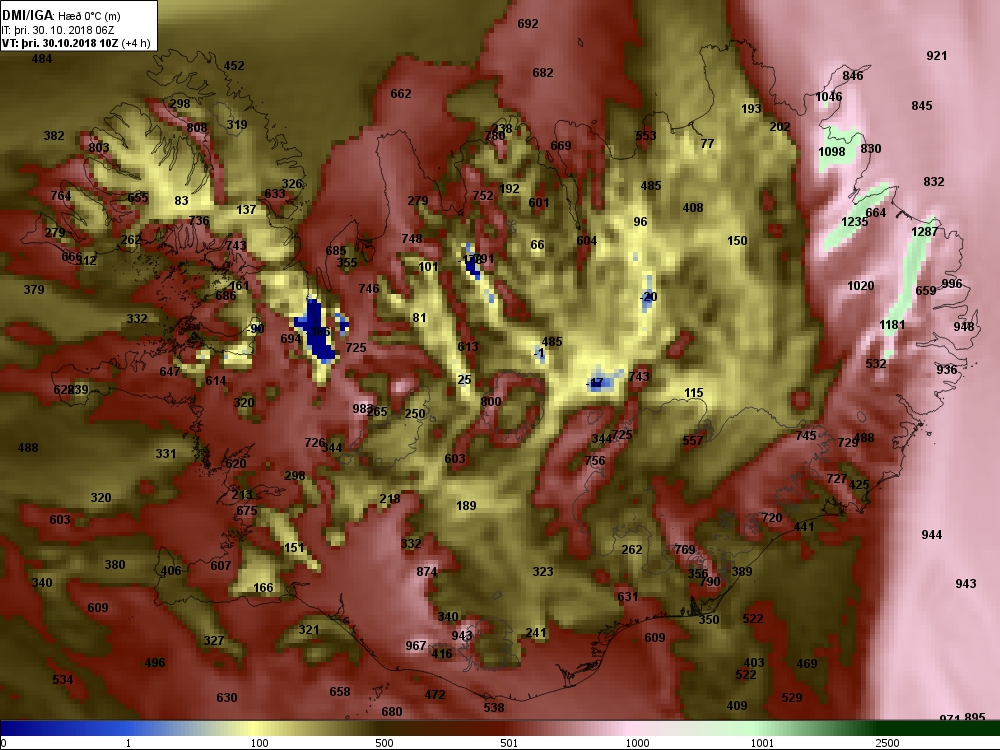Click the '501' legend label

point(509,743)
